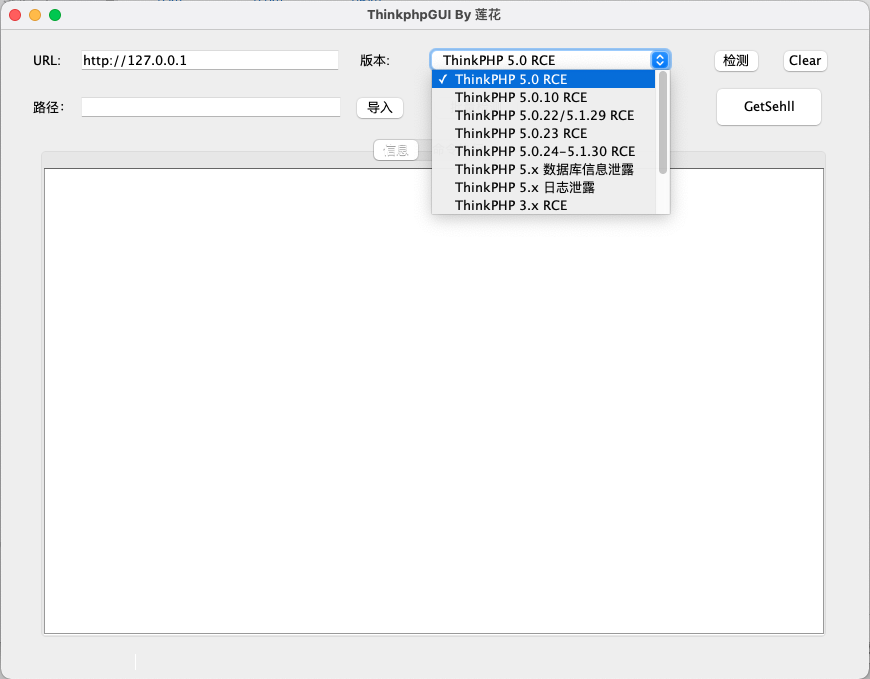Click the GetSehll button

click(769, 107)
